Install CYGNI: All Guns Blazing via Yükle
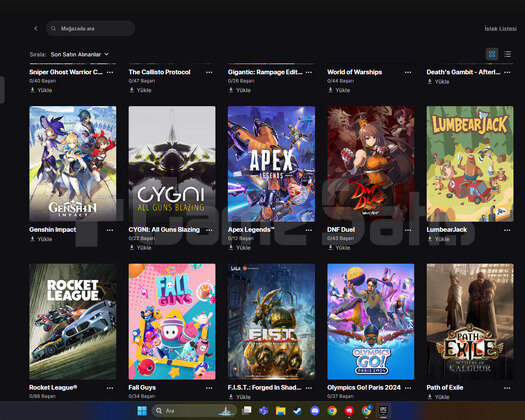This screenshot has width=525, height=420. (141, 248)
